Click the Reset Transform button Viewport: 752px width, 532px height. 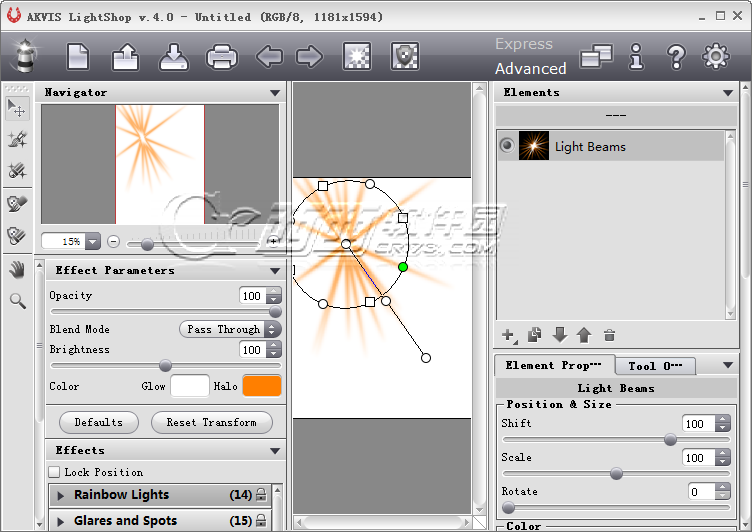click(x=212, y=422)
